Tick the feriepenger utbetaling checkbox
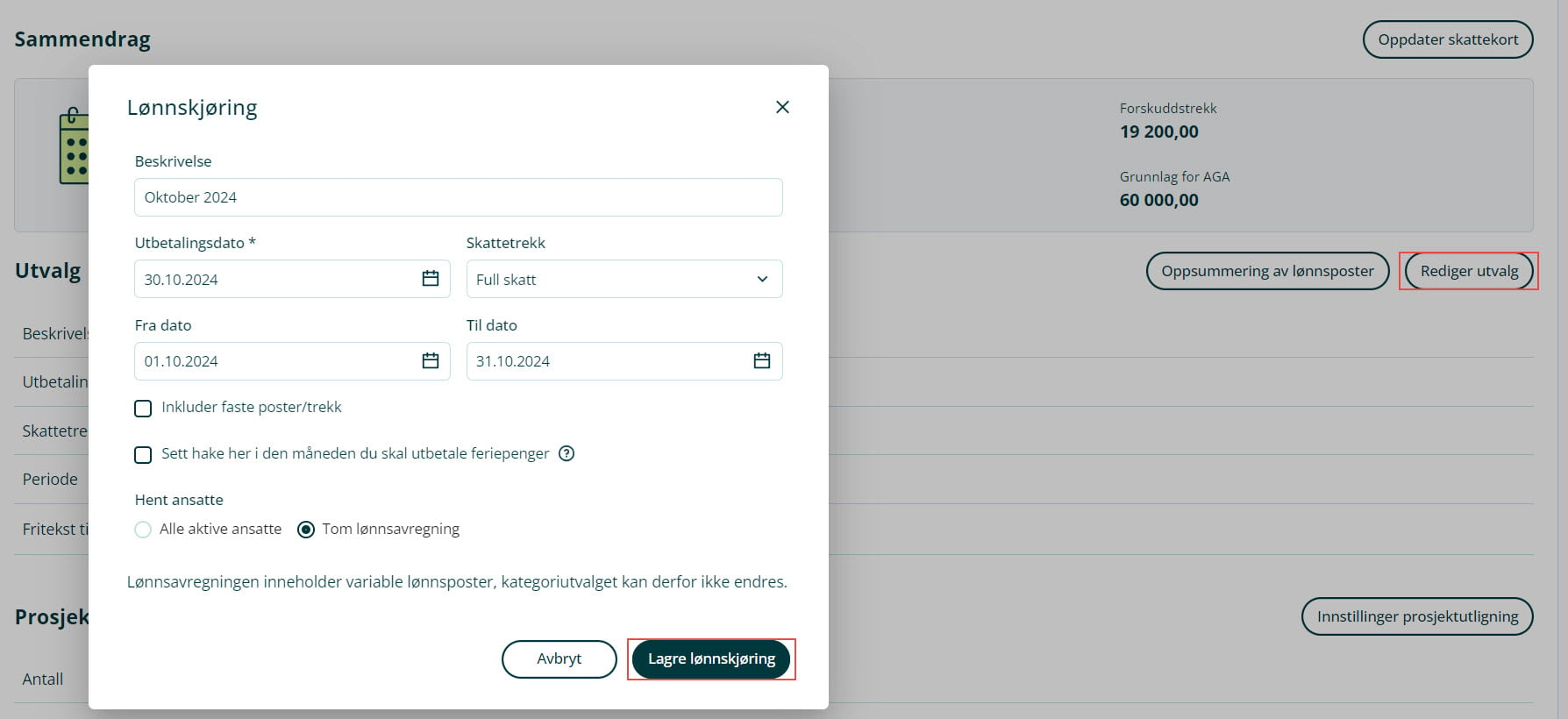Image resolution: width=1568 pixels, height=719 pixels. click(143, 454)
